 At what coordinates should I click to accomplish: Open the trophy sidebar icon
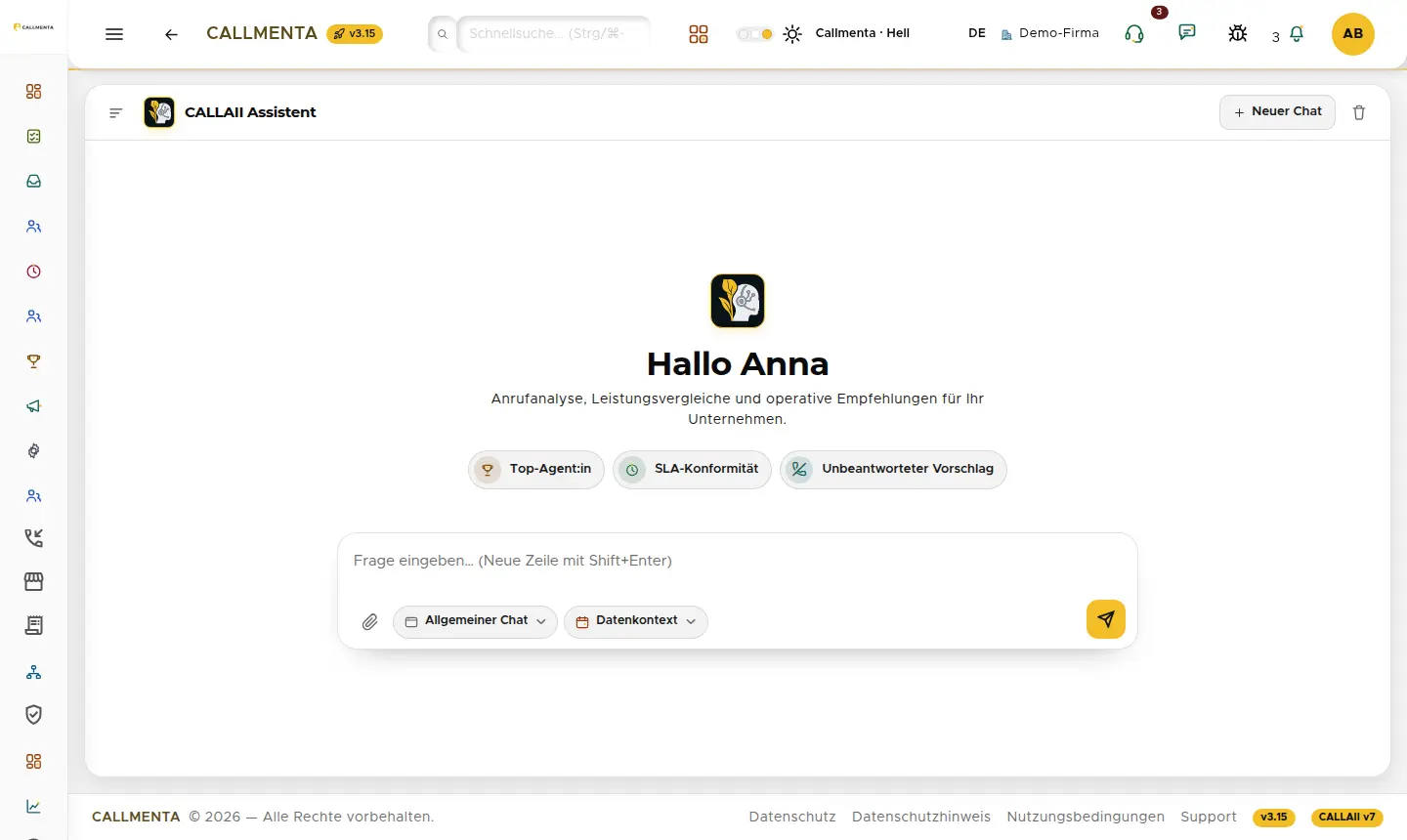(x=34, y=361)
